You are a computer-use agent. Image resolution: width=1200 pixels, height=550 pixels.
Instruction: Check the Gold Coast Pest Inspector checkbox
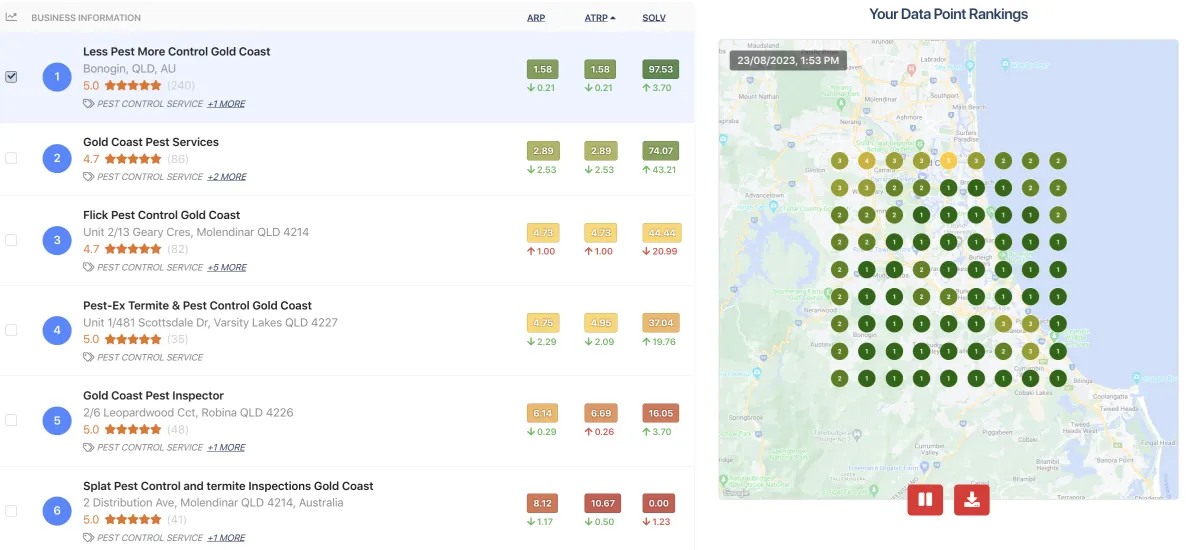[11, 420]
